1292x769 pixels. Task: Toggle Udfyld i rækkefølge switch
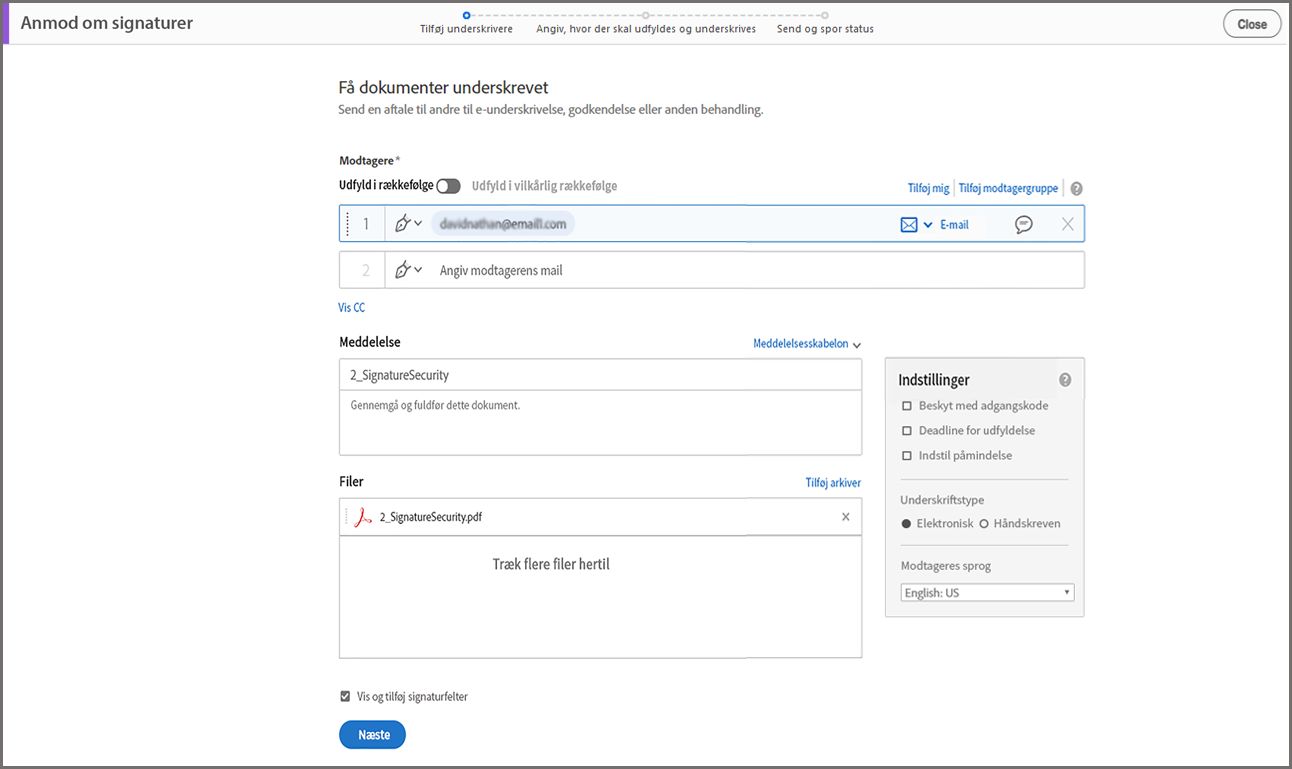(448, 186)
